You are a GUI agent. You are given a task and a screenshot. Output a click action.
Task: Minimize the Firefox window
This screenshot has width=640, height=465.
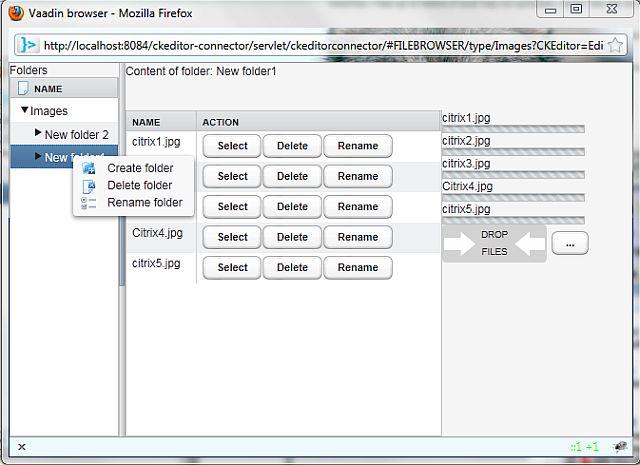click(550, 10)
